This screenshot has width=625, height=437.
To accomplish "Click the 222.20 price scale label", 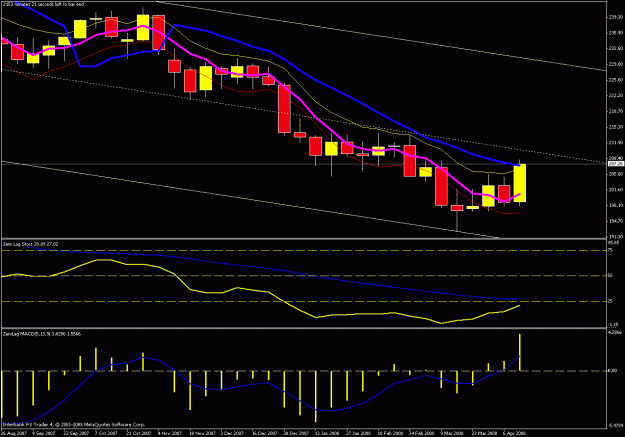I will pyautogui.click(x=615, y=96).
